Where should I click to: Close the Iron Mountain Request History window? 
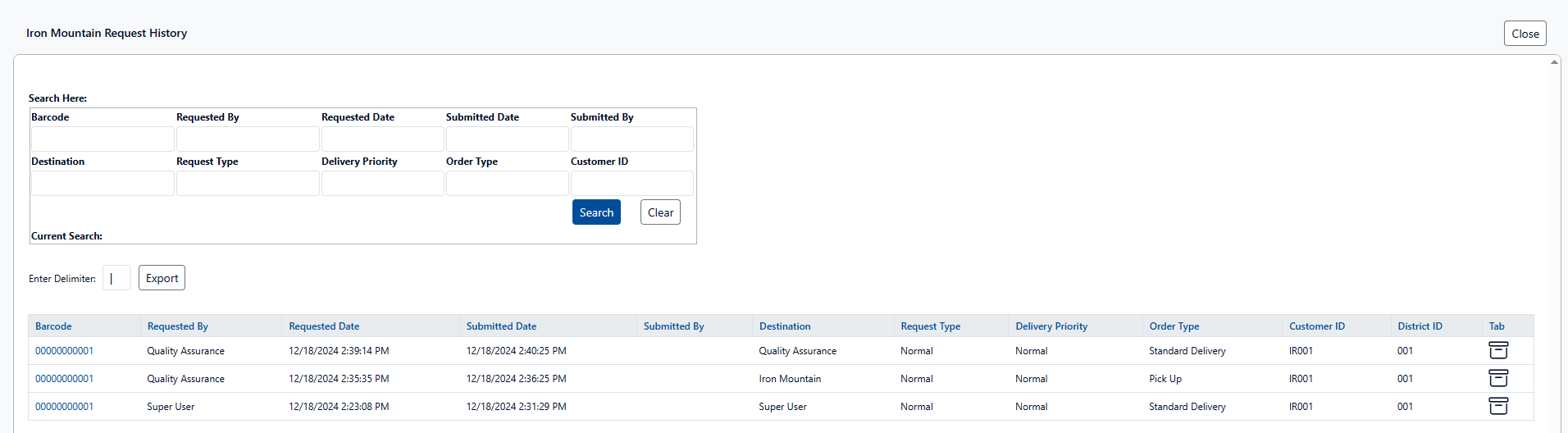(x=1525, y=34)
